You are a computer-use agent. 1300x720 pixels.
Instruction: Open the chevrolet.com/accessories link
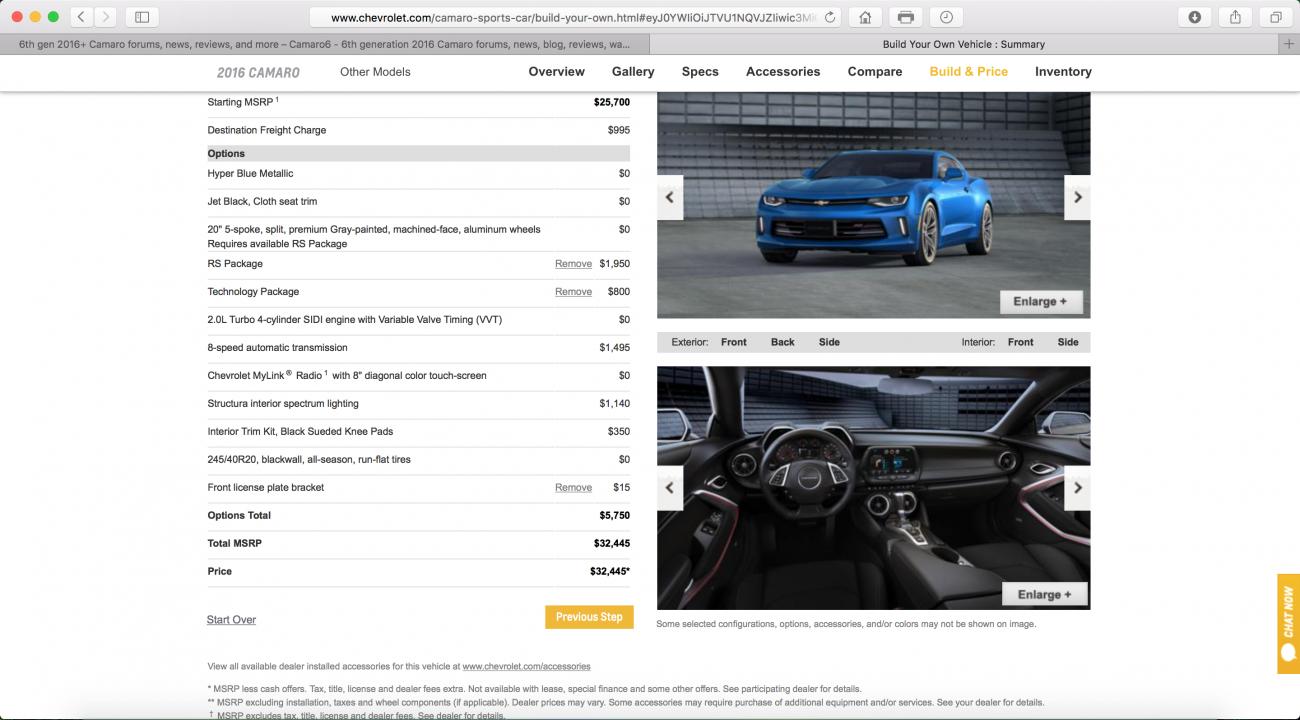526,666
